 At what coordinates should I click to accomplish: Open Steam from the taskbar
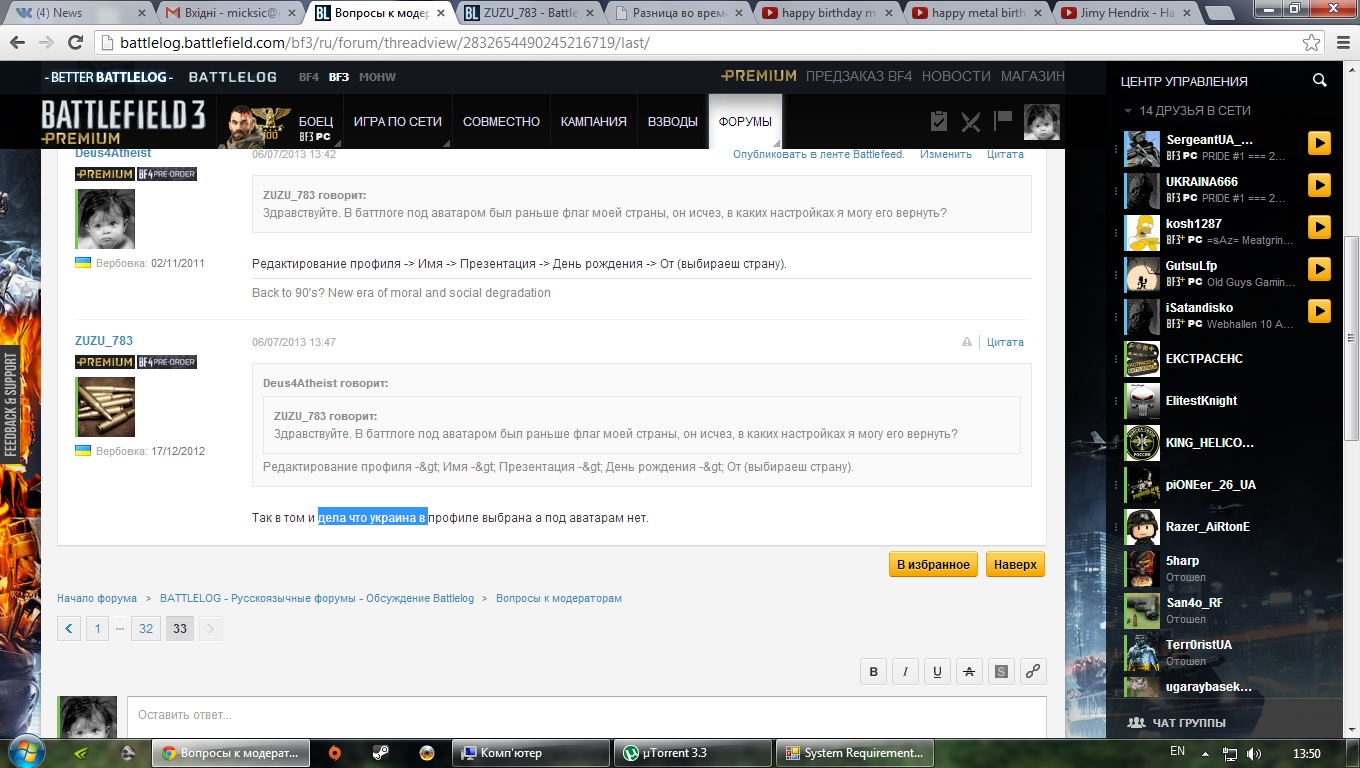380,753
